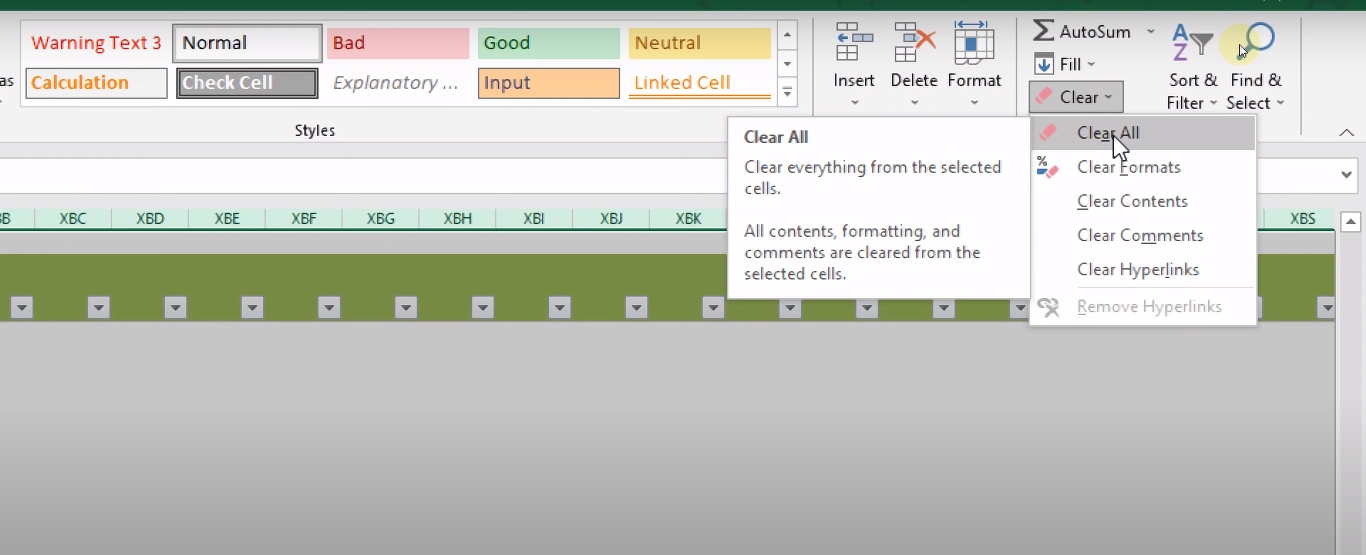Apply the Check Cell style
This screenshot has width=1366, height=555.
point(248,83)
